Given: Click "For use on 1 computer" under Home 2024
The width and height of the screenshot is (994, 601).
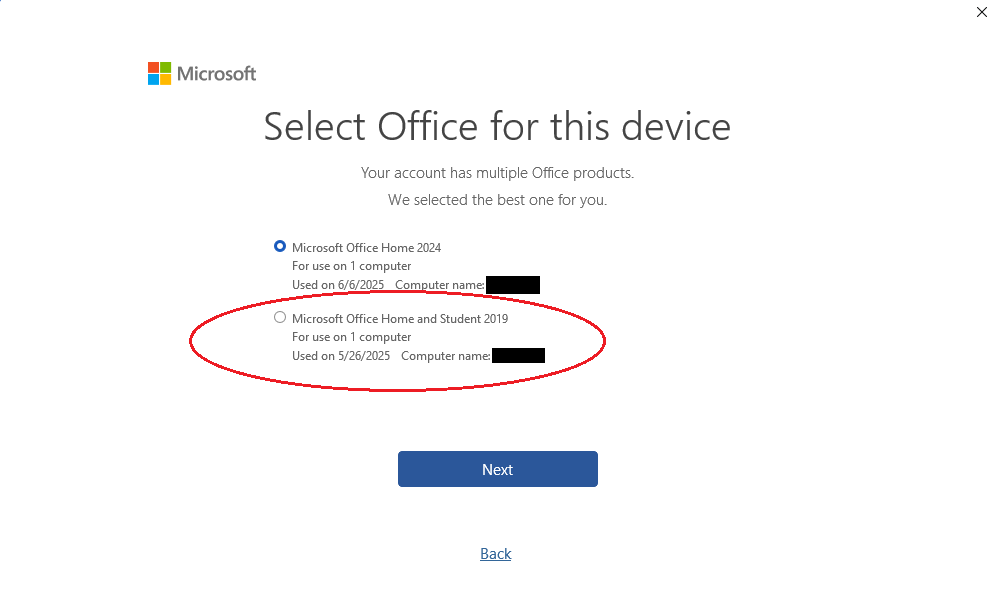Looking at the screenshot, I should [351, 266].
